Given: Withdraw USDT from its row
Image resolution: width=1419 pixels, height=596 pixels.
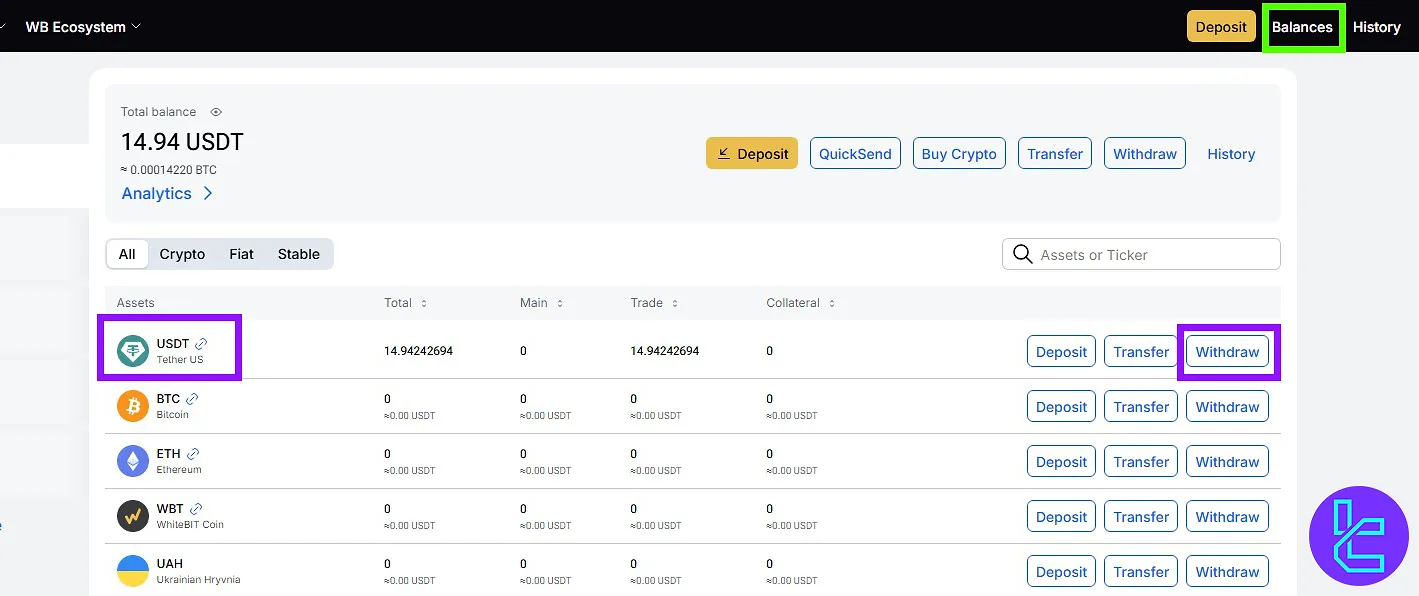Looking at the screenshot, I should 1227,352.
